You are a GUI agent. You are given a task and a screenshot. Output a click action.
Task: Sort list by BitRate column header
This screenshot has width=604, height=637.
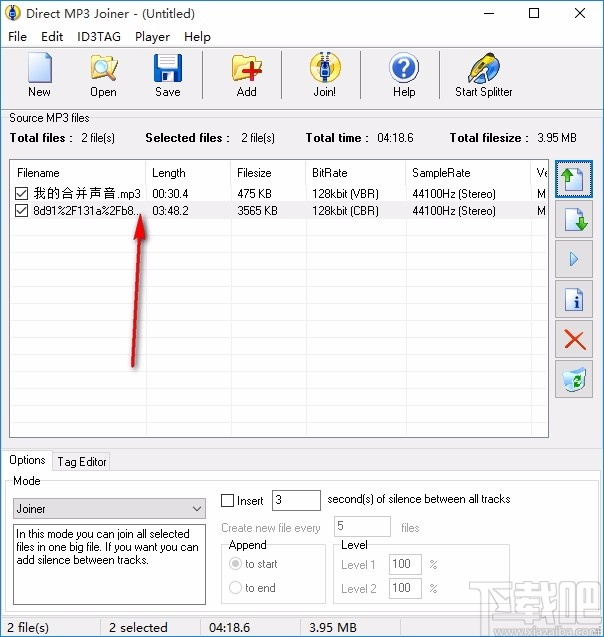356,173
